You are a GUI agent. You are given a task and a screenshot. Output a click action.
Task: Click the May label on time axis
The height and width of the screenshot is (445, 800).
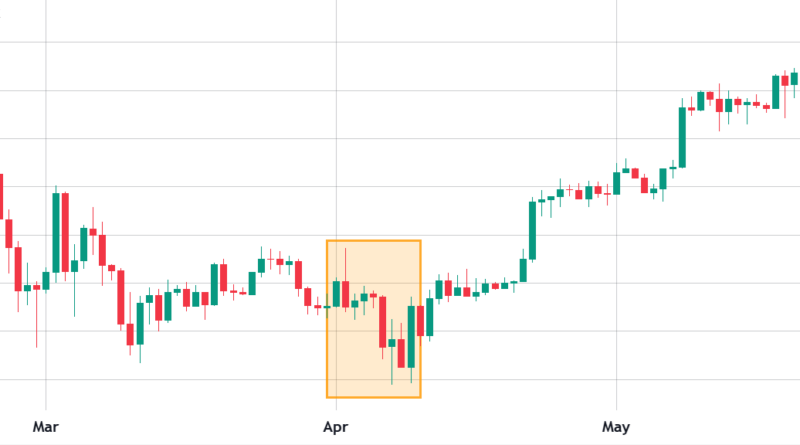click(616, 427)
